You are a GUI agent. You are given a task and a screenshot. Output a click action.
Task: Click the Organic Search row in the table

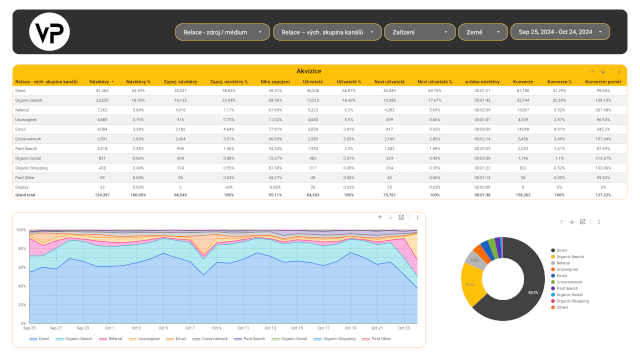(320, 100)
